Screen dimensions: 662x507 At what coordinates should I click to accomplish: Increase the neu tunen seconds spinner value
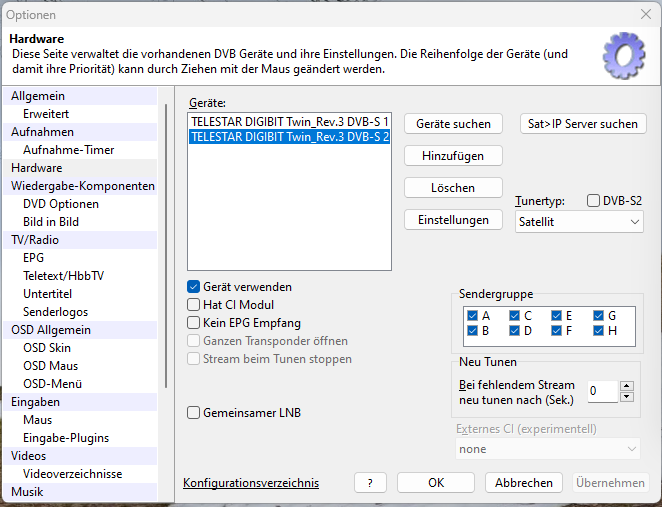coord(627,385)
